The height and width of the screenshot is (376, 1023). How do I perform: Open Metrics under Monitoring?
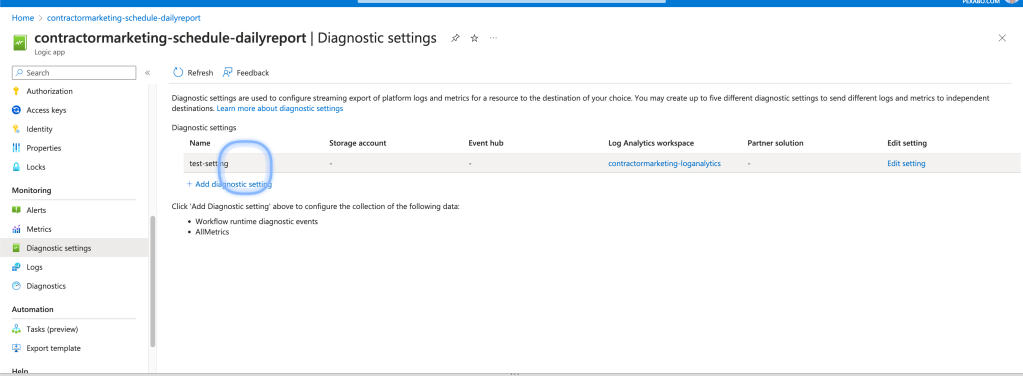pyautogui.click(x=39, y=229)
